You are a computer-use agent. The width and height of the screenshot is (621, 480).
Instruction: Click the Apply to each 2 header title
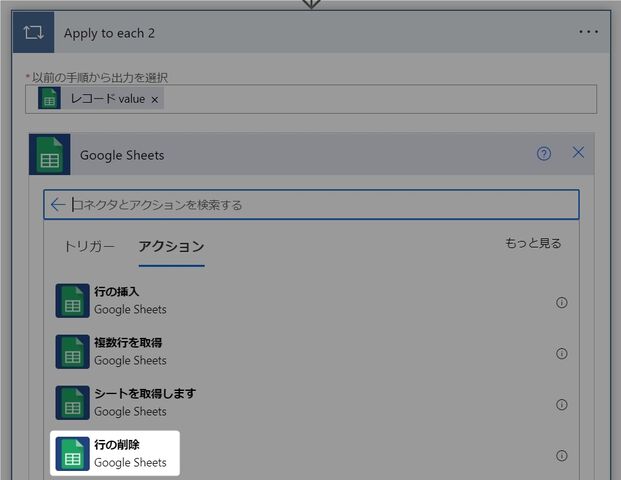[x=109, y=33]
